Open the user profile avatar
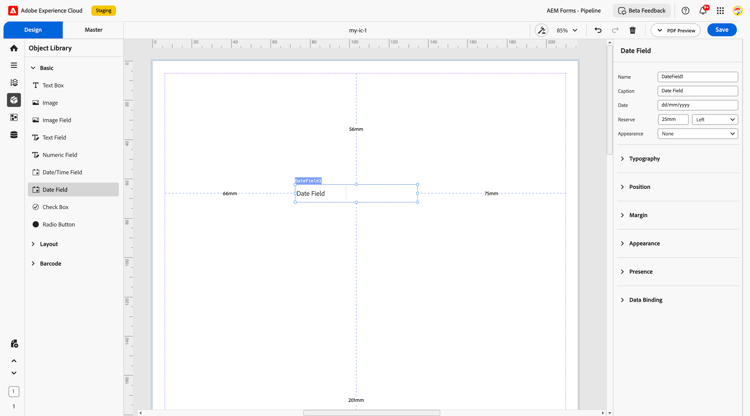This screenshot has height=416, width=750. tap(738, 11)
